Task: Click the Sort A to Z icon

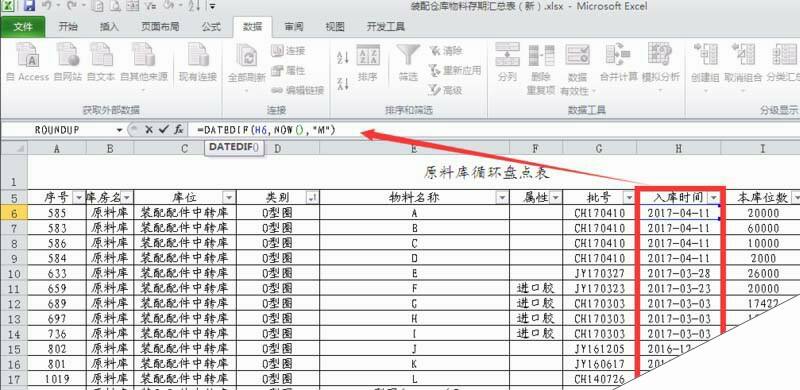Action: pyautogui.click(x=343, y=57)
